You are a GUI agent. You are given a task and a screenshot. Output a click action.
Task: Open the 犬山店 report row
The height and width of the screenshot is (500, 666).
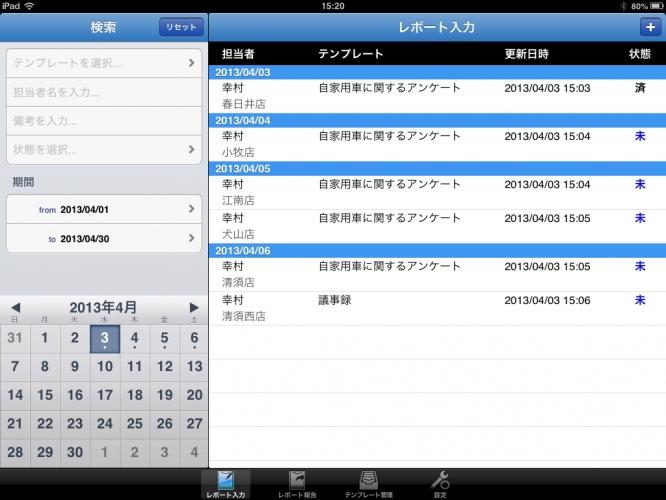437,225
